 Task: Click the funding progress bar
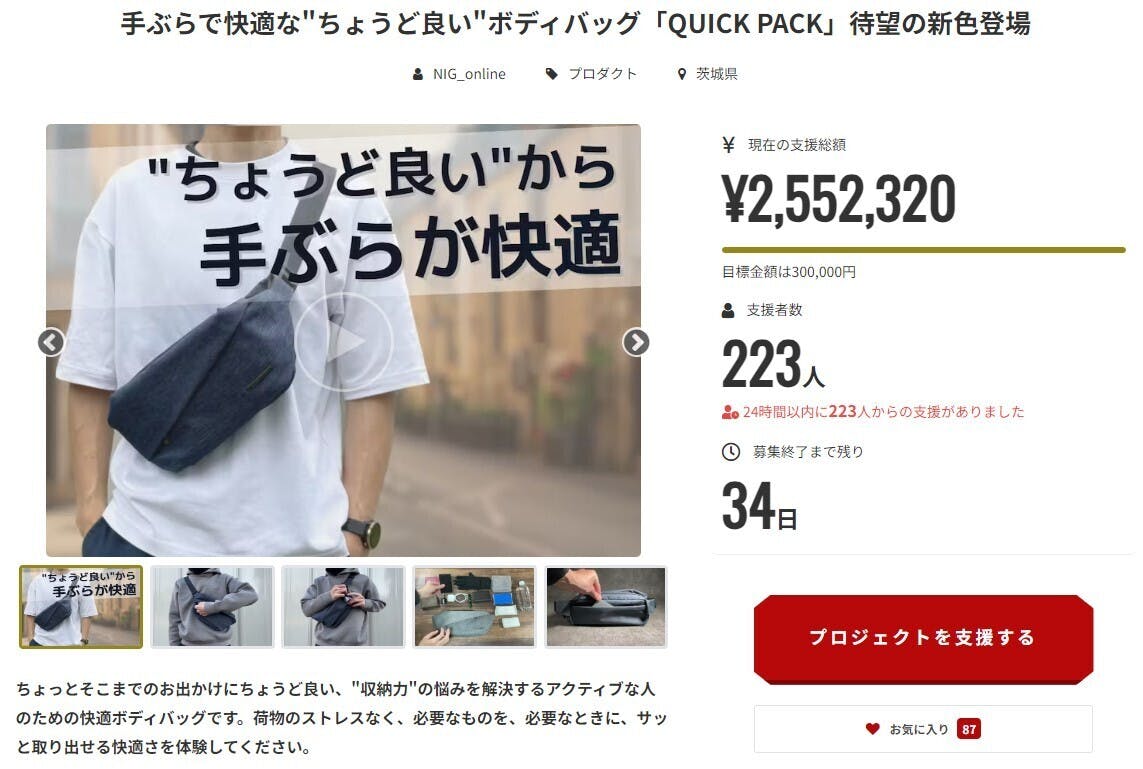[x=923, y=250]
